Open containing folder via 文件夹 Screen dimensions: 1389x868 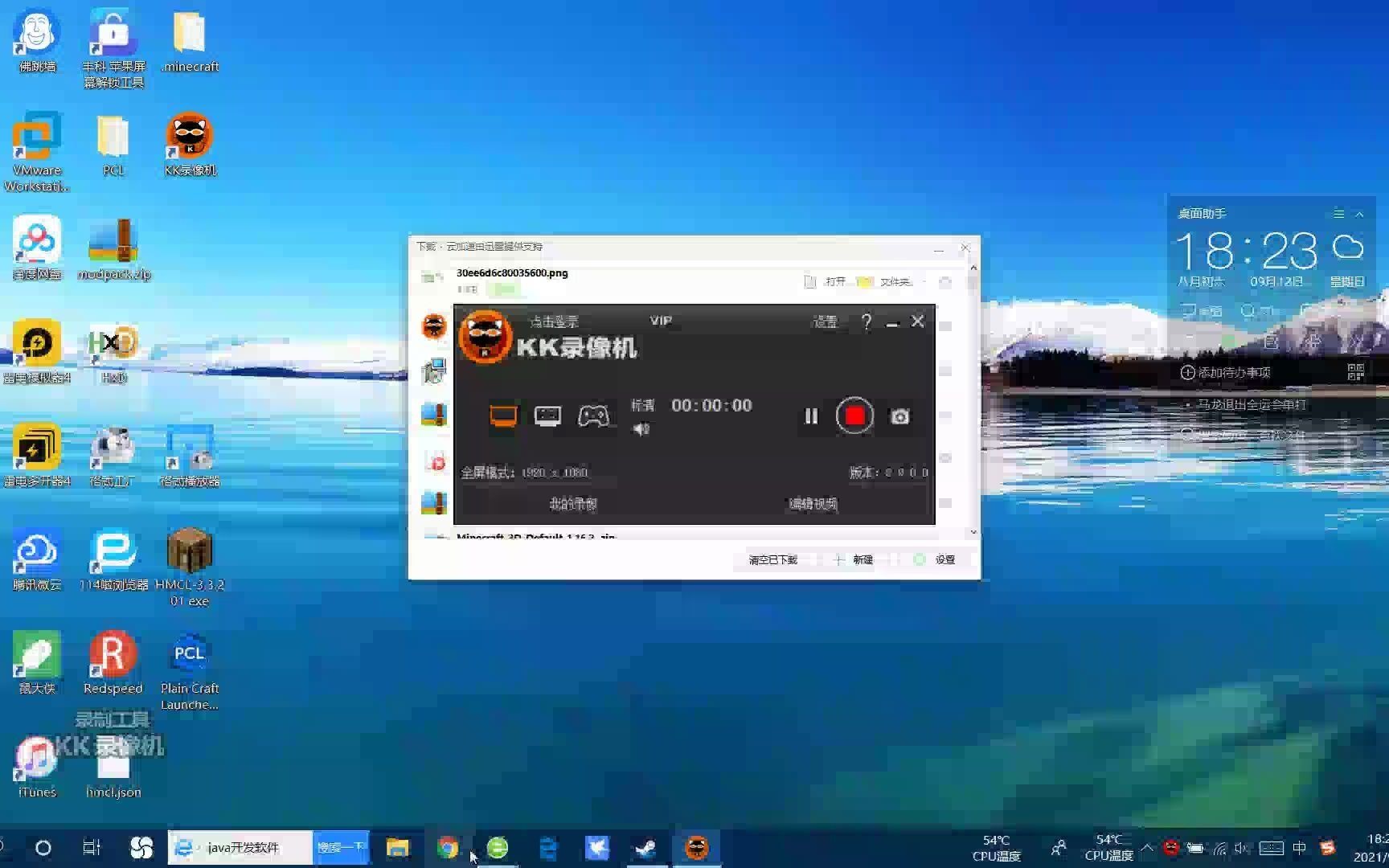tap(885, 281)
